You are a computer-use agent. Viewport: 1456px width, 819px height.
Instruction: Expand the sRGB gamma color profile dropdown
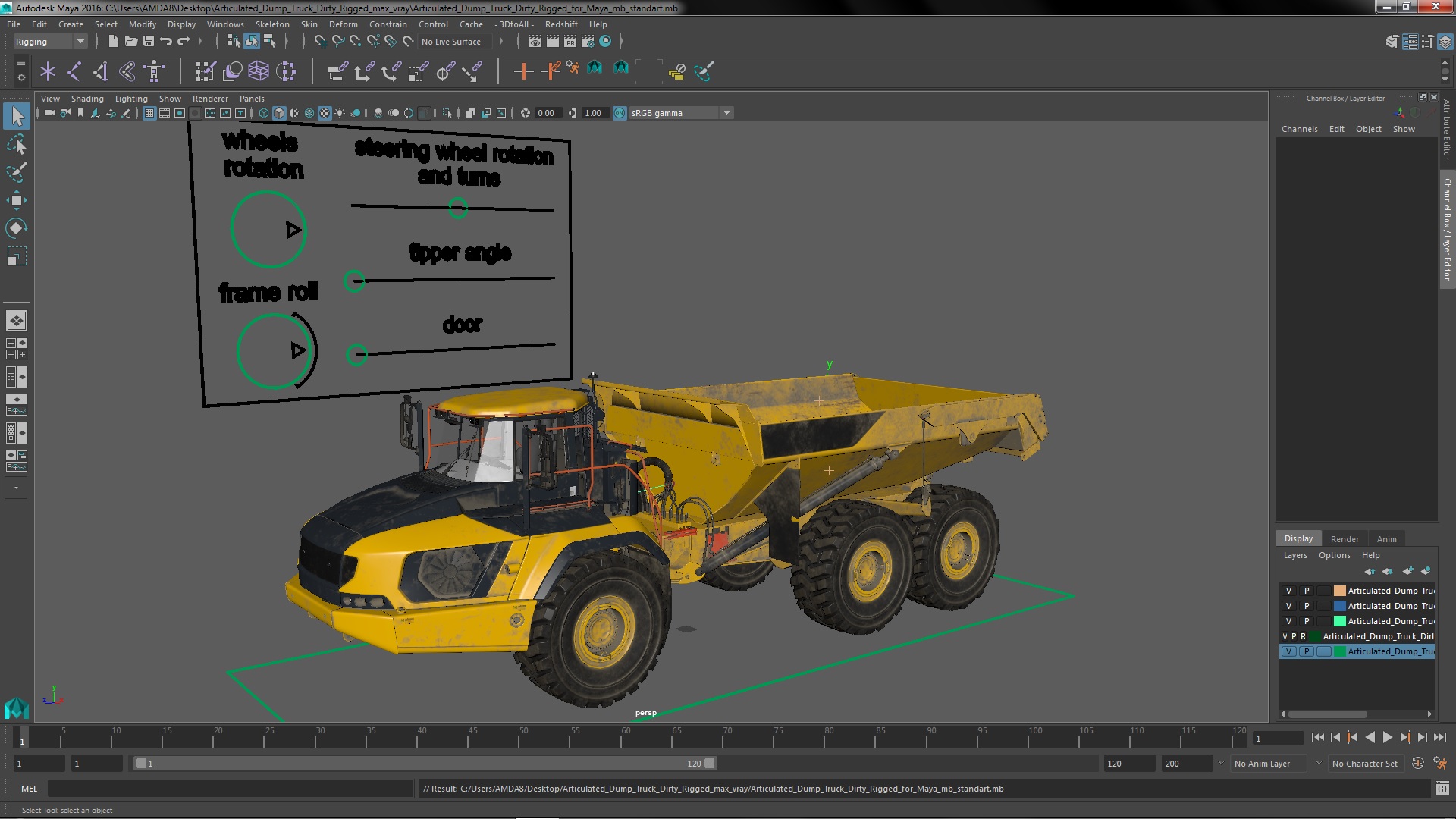726,112
